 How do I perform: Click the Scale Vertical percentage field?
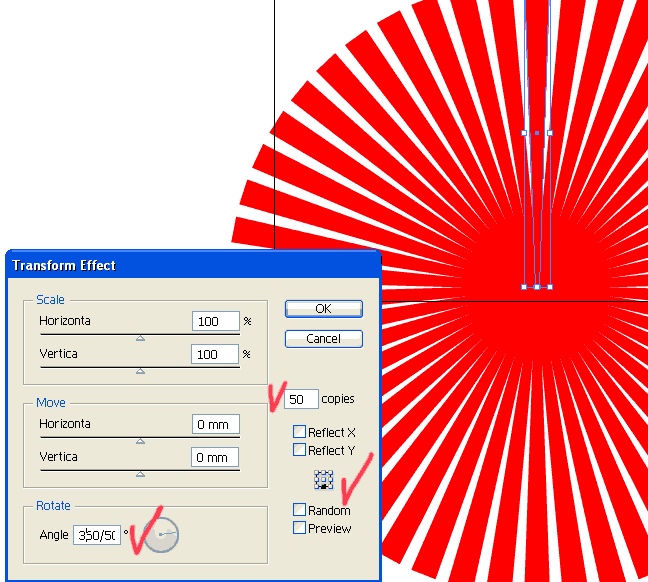click(215, 354)
